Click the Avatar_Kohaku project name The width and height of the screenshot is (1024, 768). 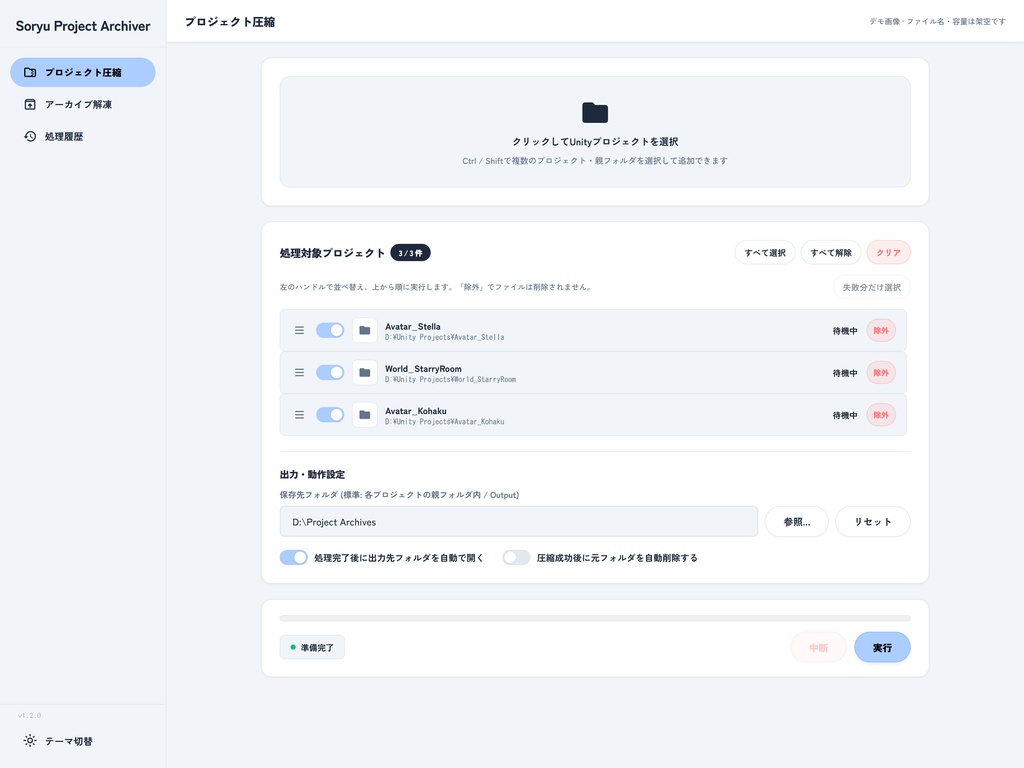(x=416, y=411)
